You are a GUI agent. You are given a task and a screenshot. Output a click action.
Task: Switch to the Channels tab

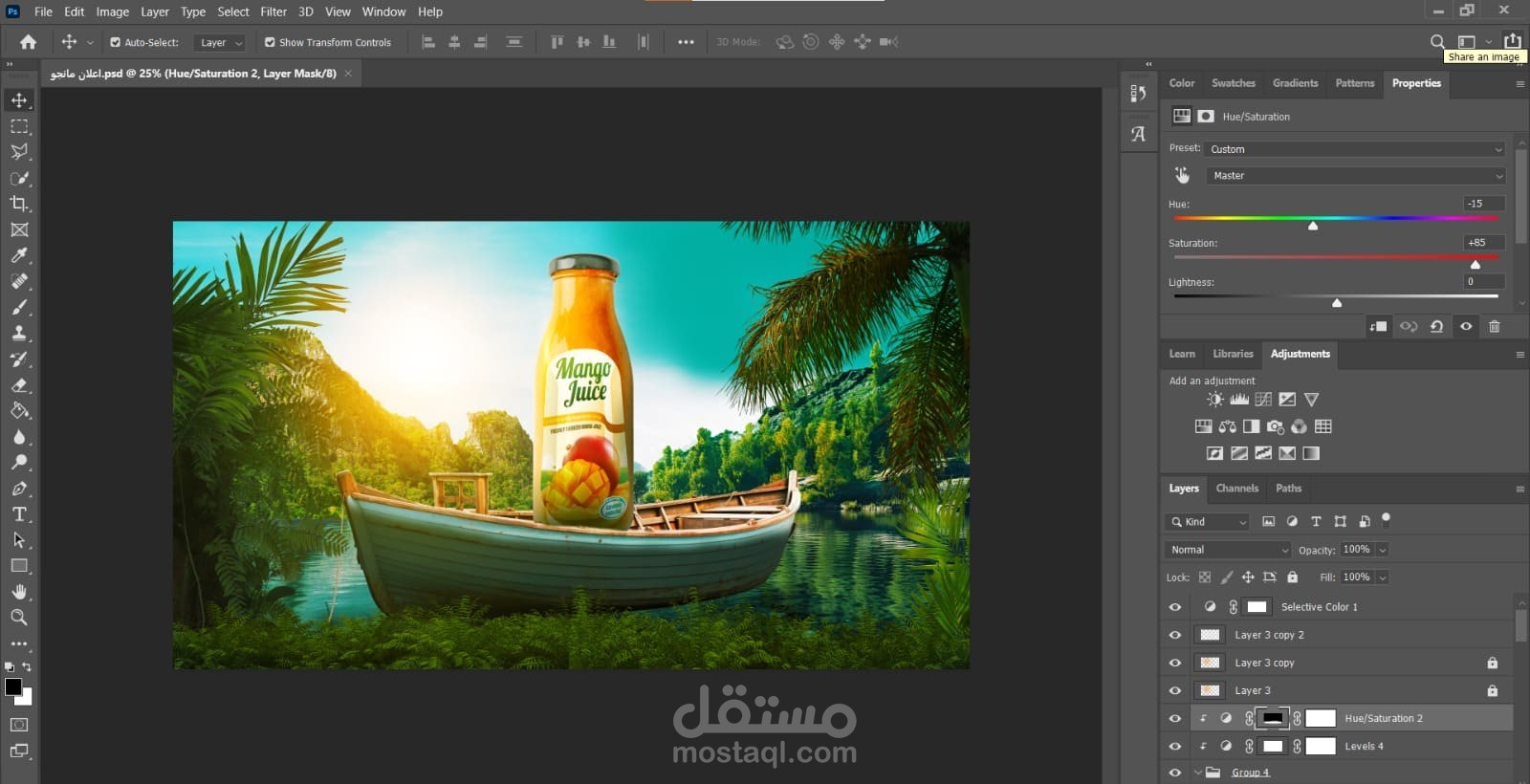(x=1236, y=489)
